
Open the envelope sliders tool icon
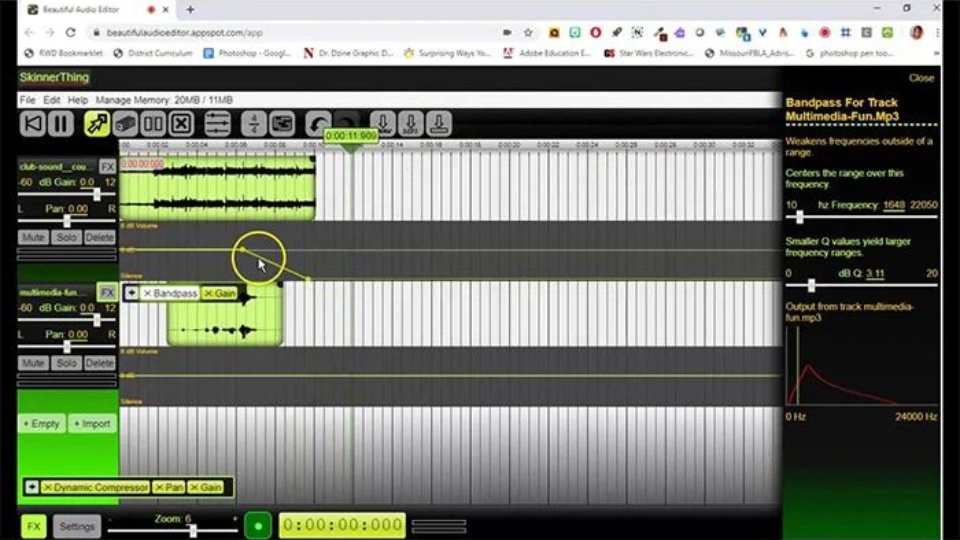tap(217, 124)
